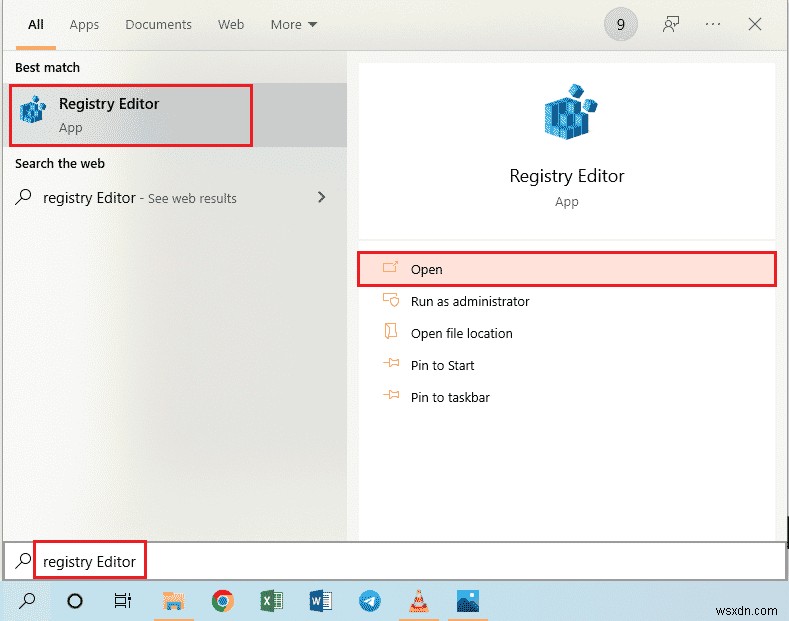This screenshot has width=789, height=621.
Task: Expand web results chevron arrow
Action: coord(322,197)
